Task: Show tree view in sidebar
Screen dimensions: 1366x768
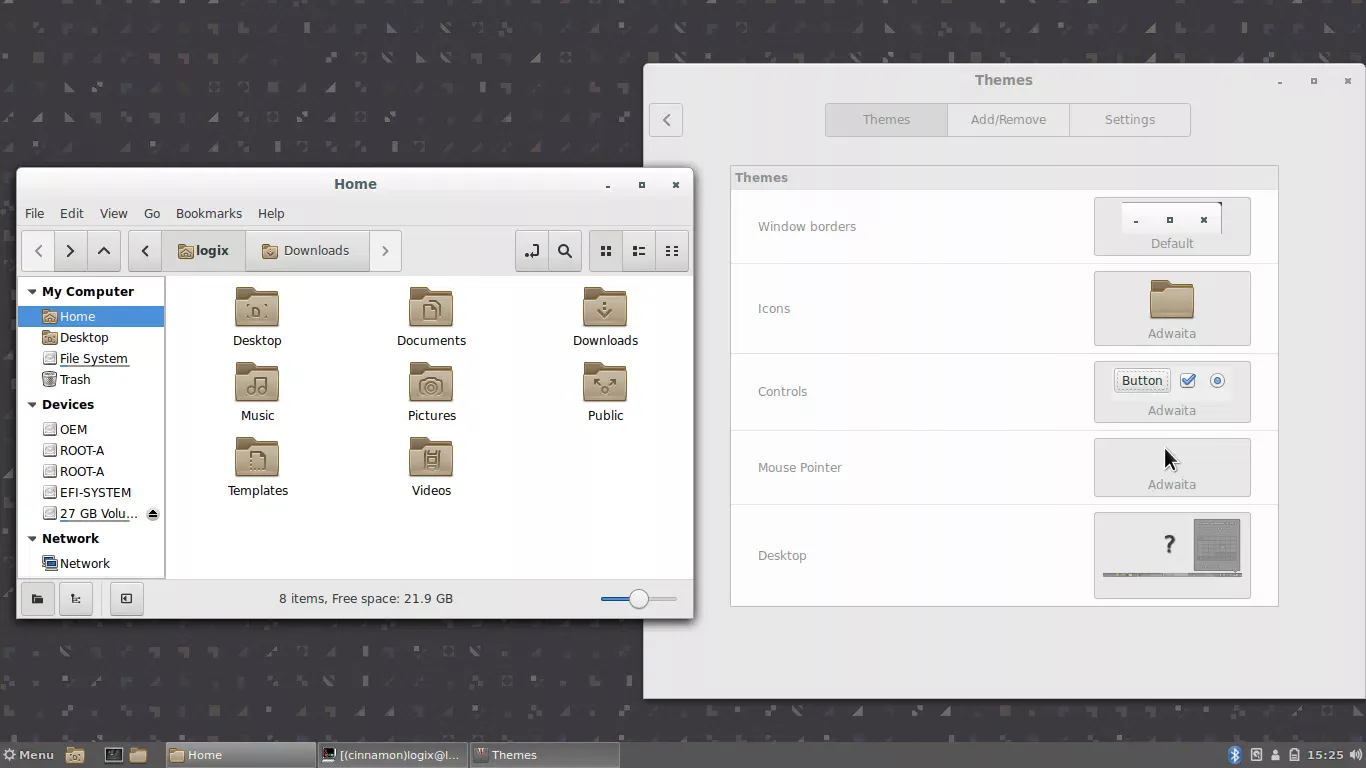Action: click(76, 599)
